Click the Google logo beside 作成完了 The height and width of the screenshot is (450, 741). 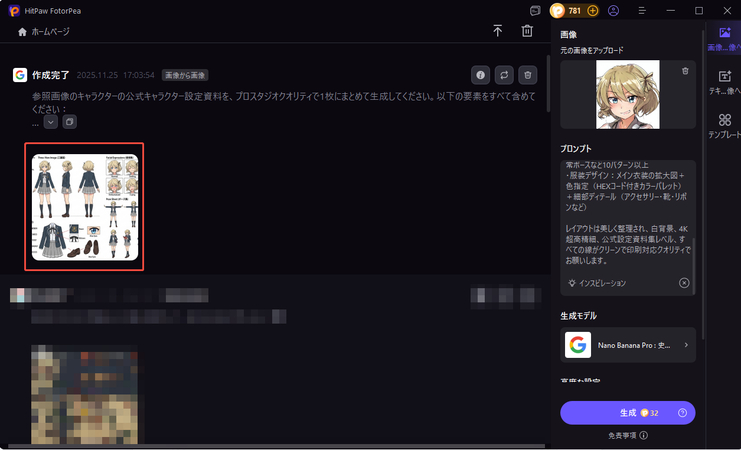pyautogui.click(x=20, y=75)
